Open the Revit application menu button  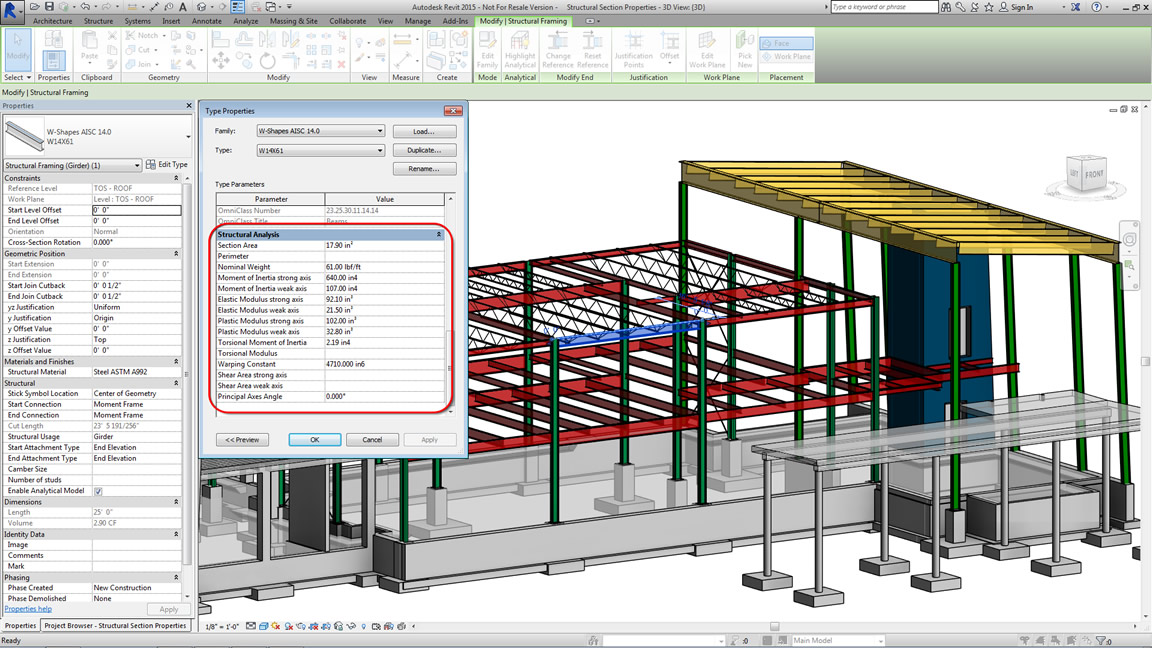pyautogui.click(x=10, y=12)
